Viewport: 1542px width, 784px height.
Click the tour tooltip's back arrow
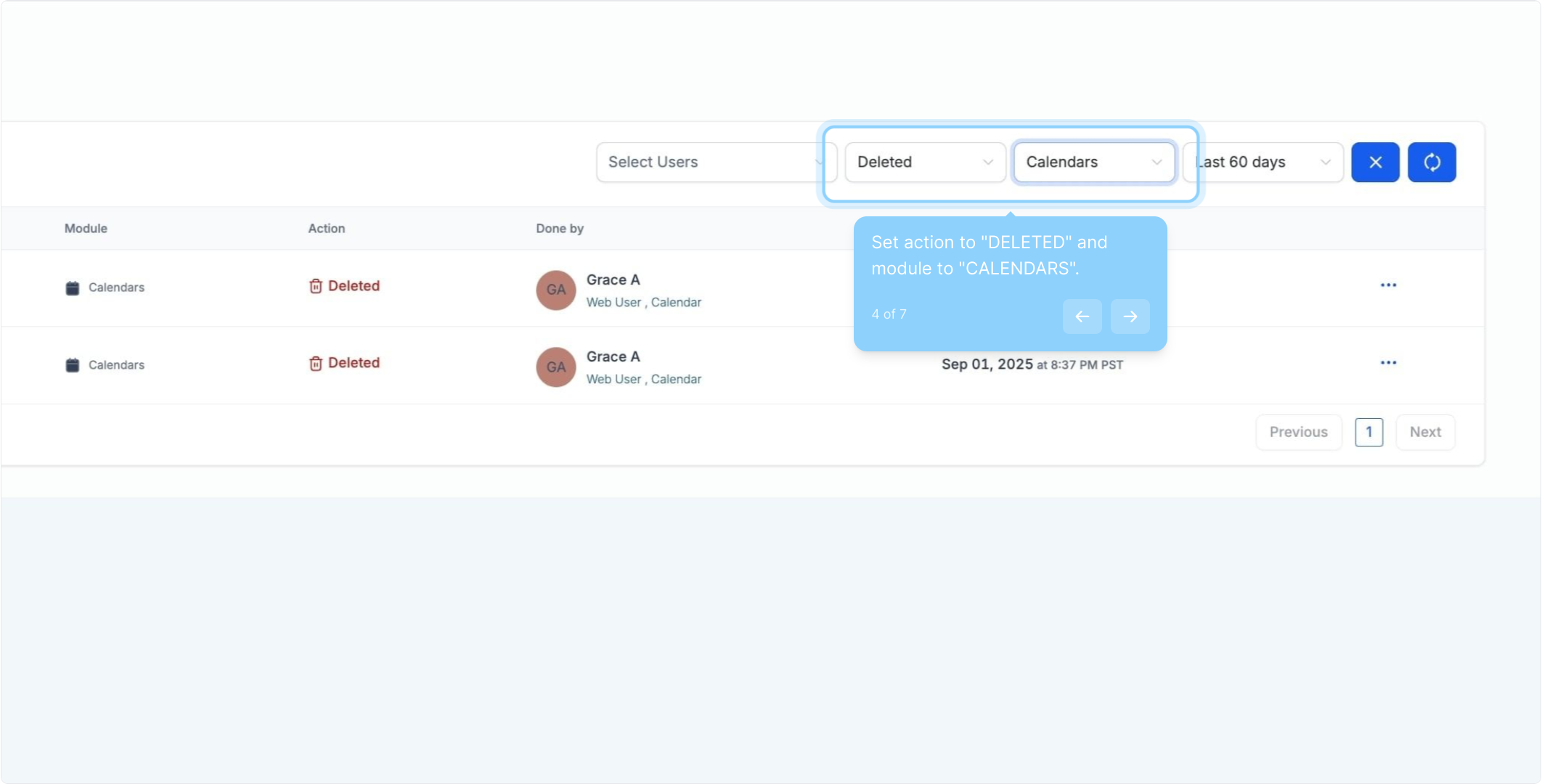1082,317
